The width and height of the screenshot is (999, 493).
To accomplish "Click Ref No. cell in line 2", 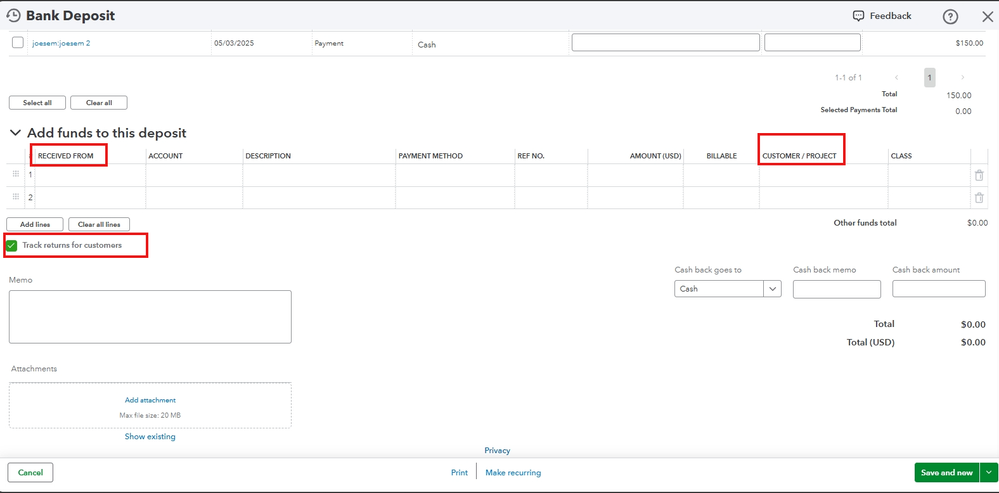I will pyautogui.click(x=551, y=197).
